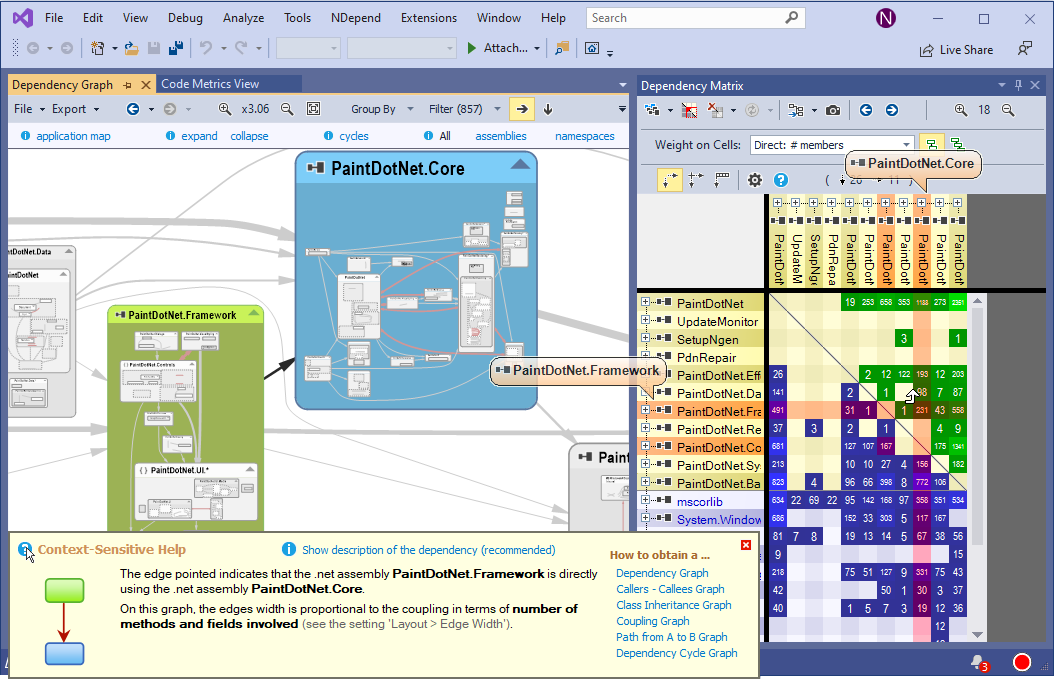Image resolution: width=1054 pixels, height=679 pixels.
Task: Click the red matrix cell selection icon
Action: [x=689, y=110]
